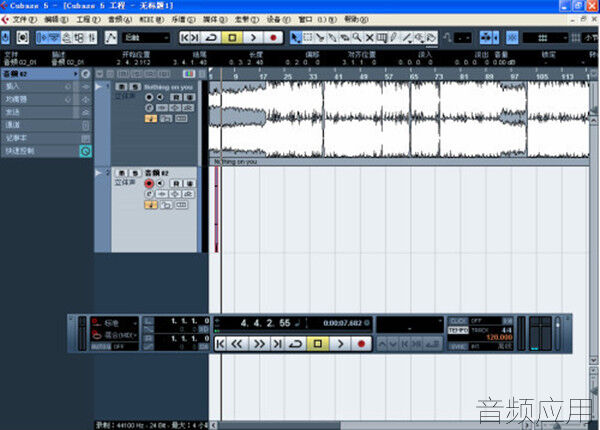600x430 pixels.
Task: Start playback in transport panel
Action: pos(340,344)
